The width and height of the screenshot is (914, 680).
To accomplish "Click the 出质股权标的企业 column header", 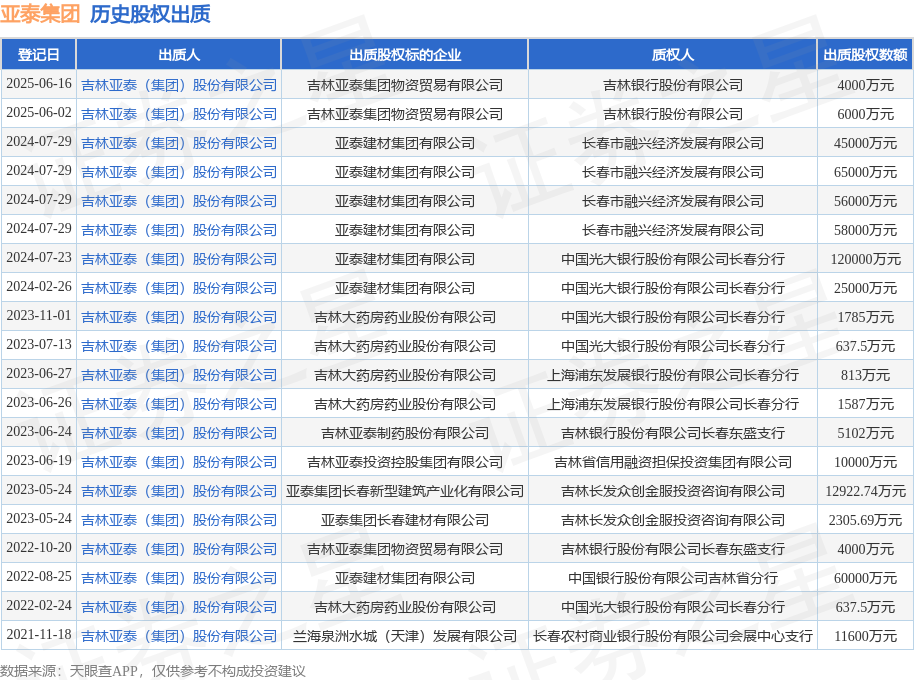I will coord(405,55).
